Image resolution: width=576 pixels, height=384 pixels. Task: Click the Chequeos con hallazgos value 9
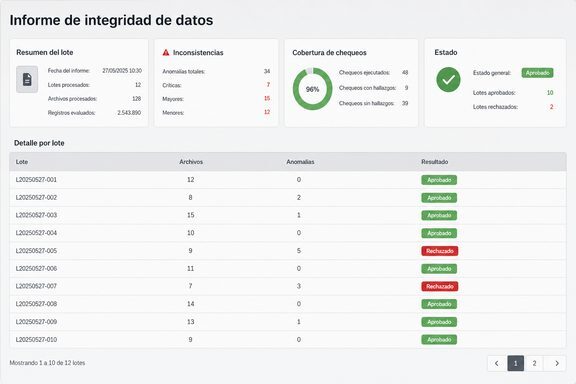[406, 88]
